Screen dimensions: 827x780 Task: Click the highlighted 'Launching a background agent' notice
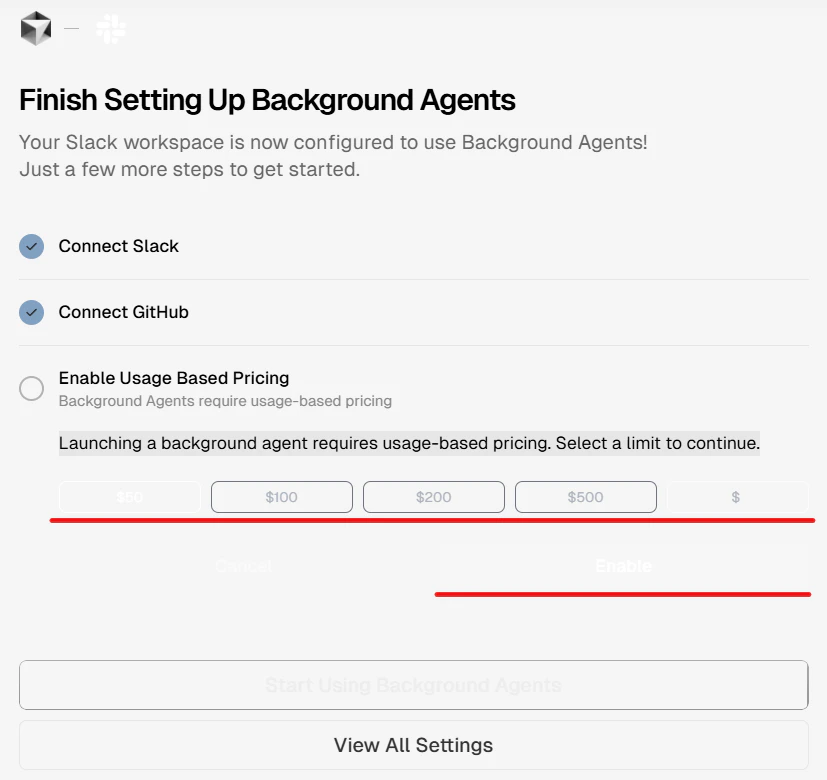[x=409, y=443]
